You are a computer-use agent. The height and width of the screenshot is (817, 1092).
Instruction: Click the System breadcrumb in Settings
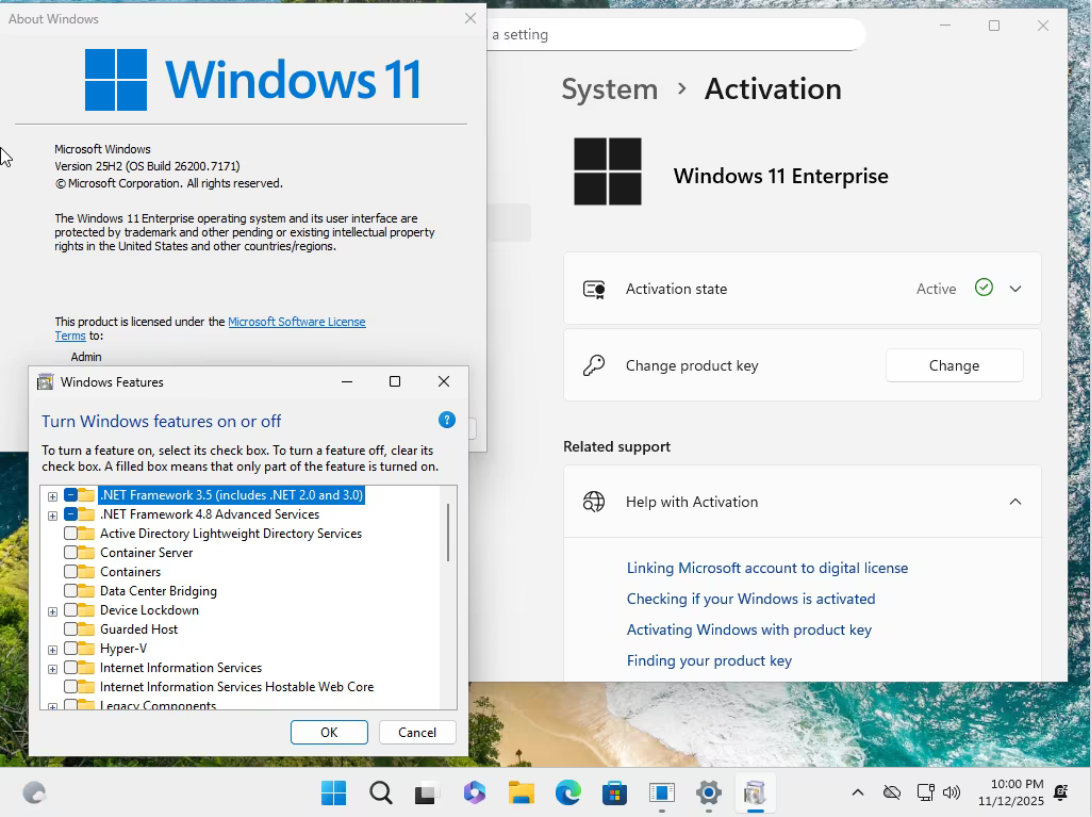coord(609,89)
